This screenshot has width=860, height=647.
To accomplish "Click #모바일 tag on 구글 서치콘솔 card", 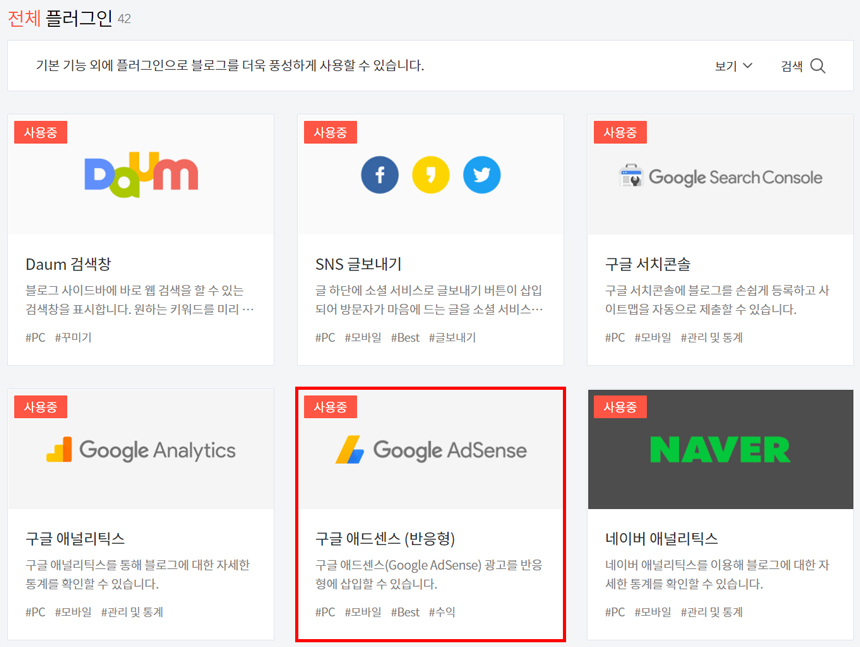I will tap(653, 337).
